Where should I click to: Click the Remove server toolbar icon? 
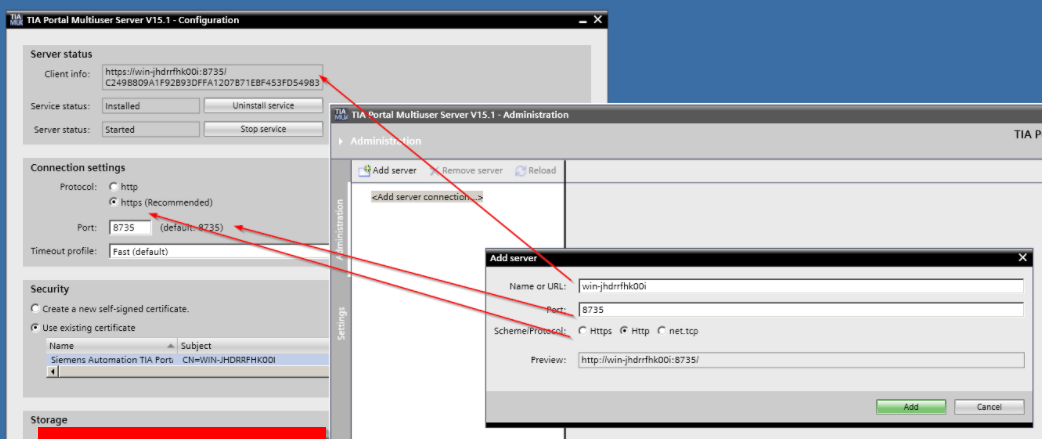435,171
